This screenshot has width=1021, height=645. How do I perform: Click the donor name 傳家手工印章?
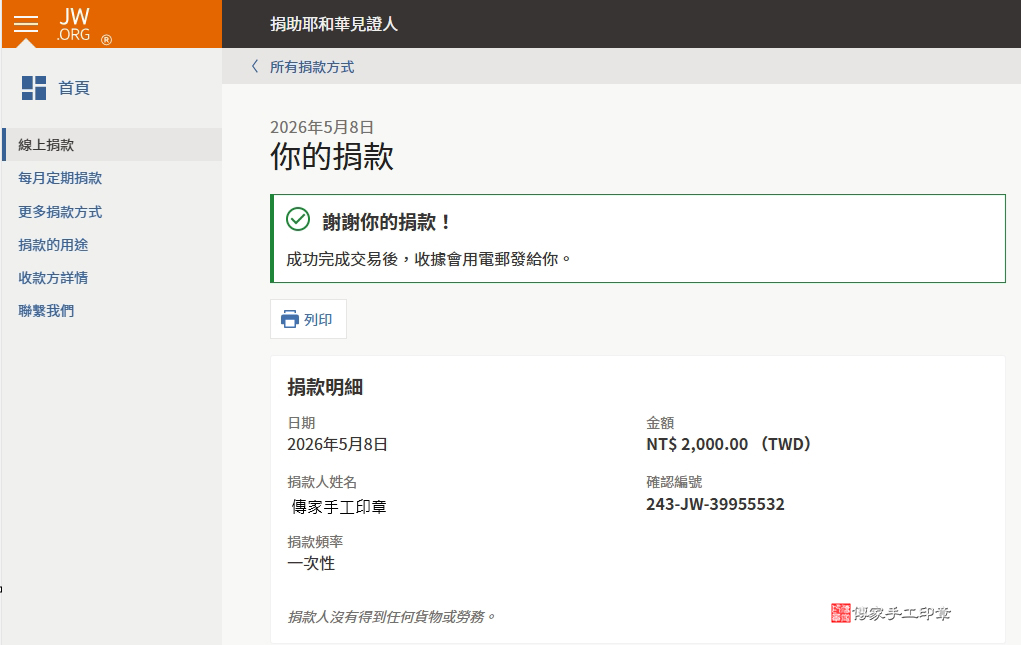click(339, 506)
